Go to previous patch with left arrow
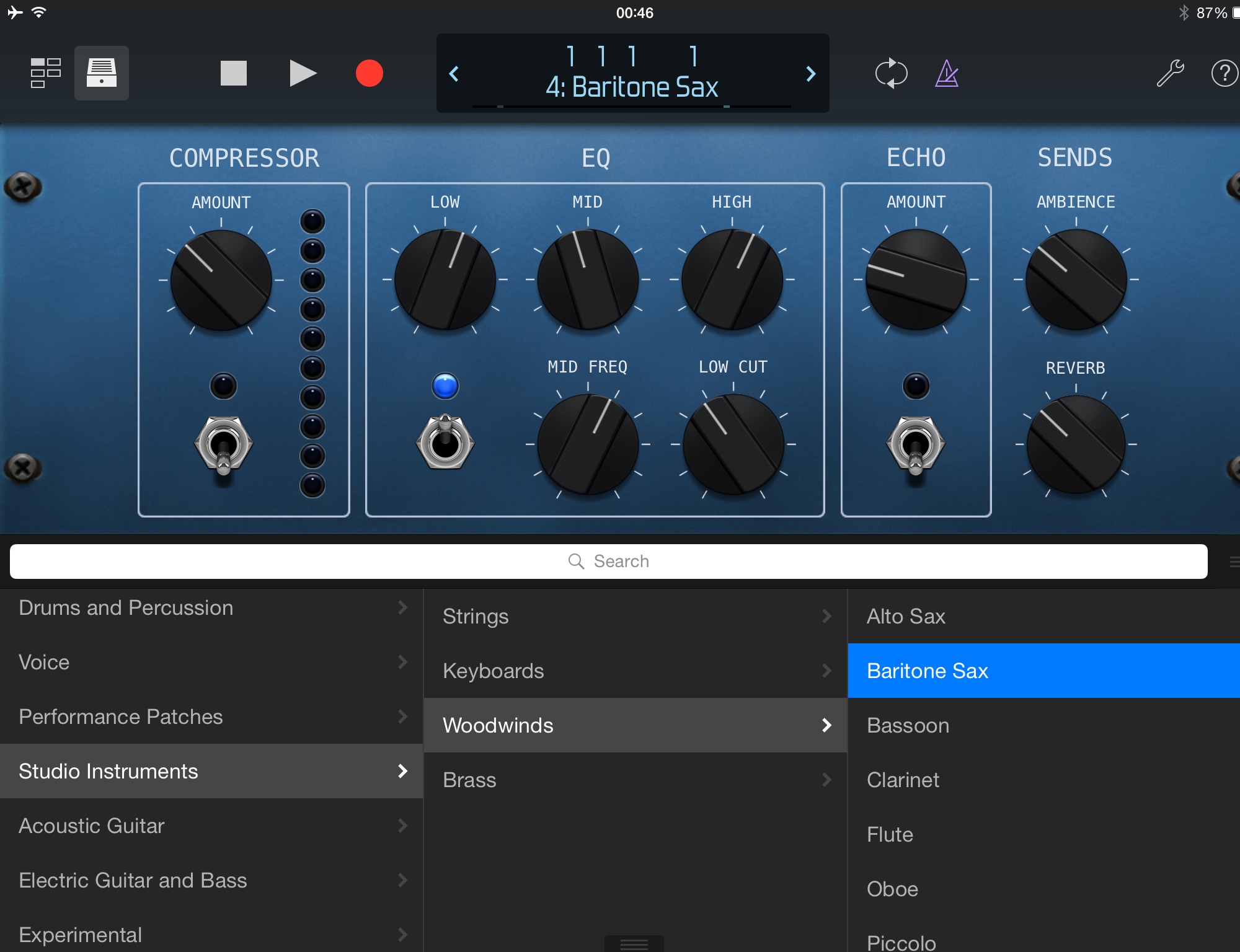Image resolution: width=1240 pixels, height=952 pixels. 454,74
